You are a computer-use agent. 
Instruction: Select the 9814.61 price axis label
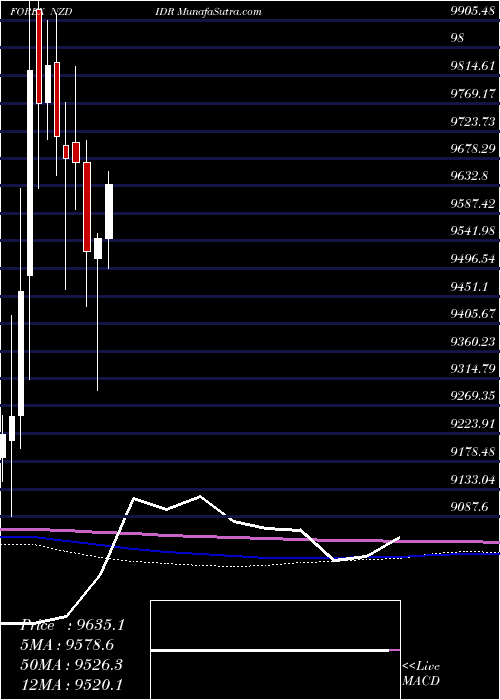(473, 66)
